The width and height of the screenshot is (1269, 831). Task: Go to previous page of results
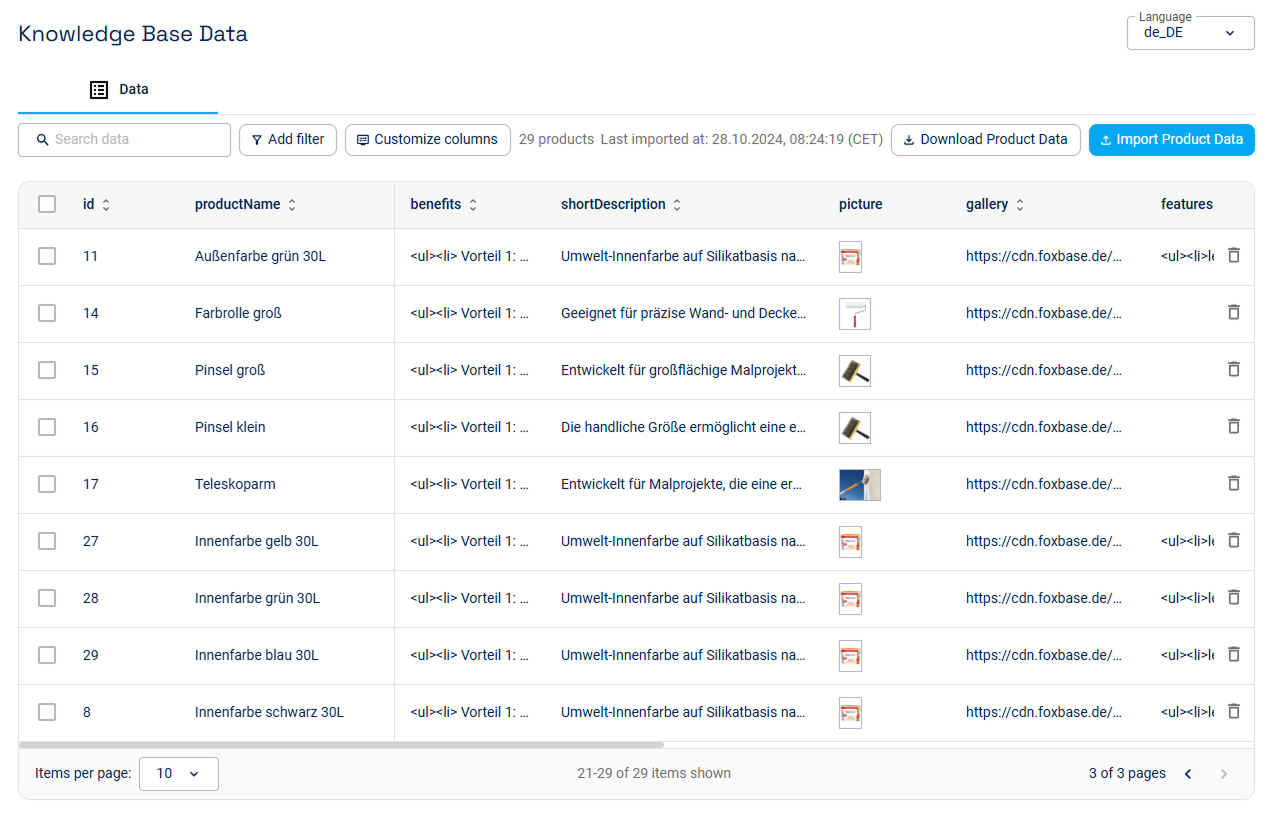[1188, 774]
